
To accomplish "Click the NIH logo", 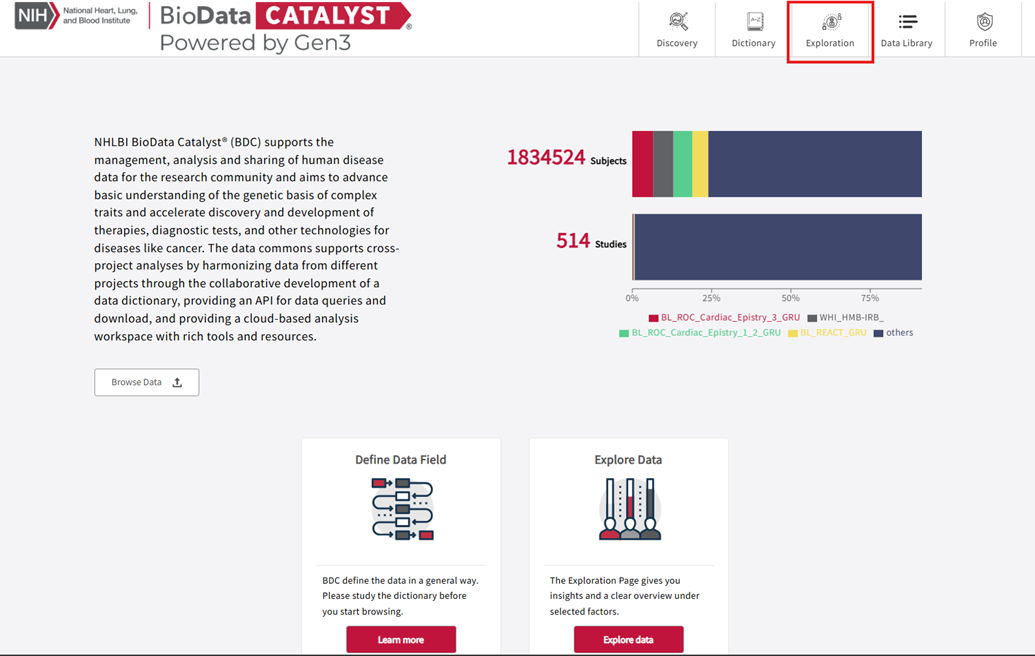I will (36, 16).
